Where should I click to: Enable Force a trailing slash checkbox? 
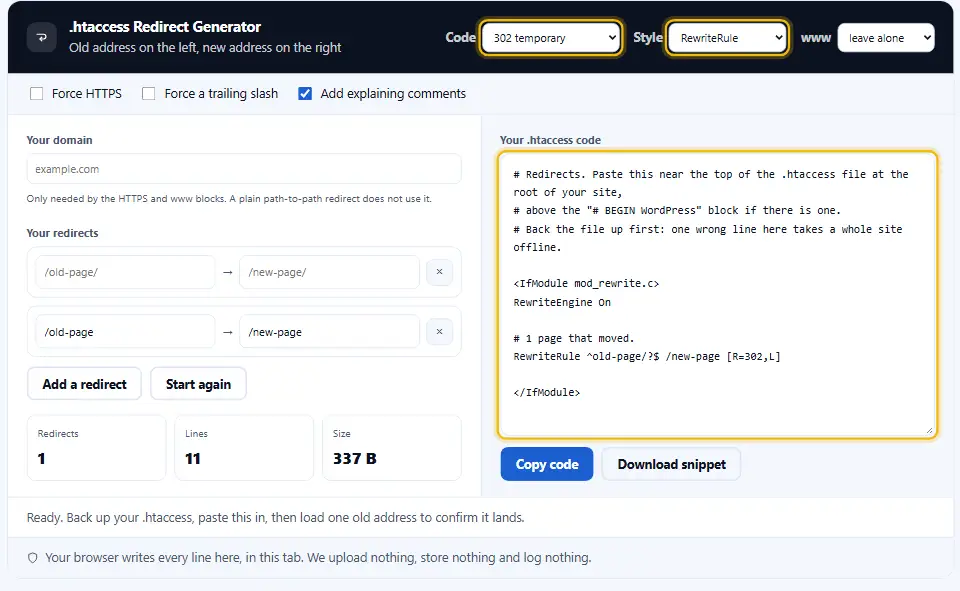[x=148, y=93]
